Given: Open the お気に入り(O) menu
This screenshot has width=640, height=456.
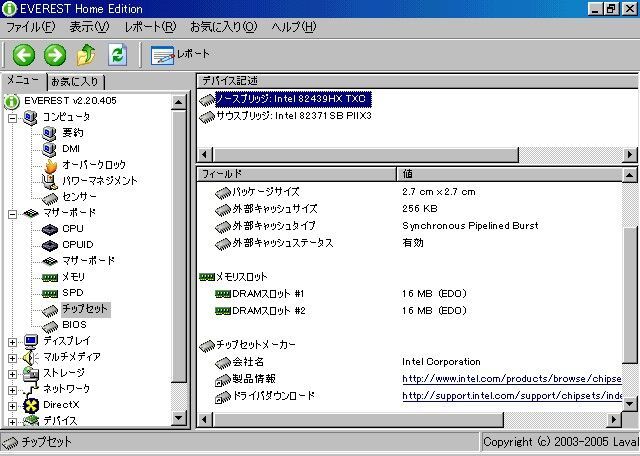Looking at the screenshot, I should pos(224,27).
